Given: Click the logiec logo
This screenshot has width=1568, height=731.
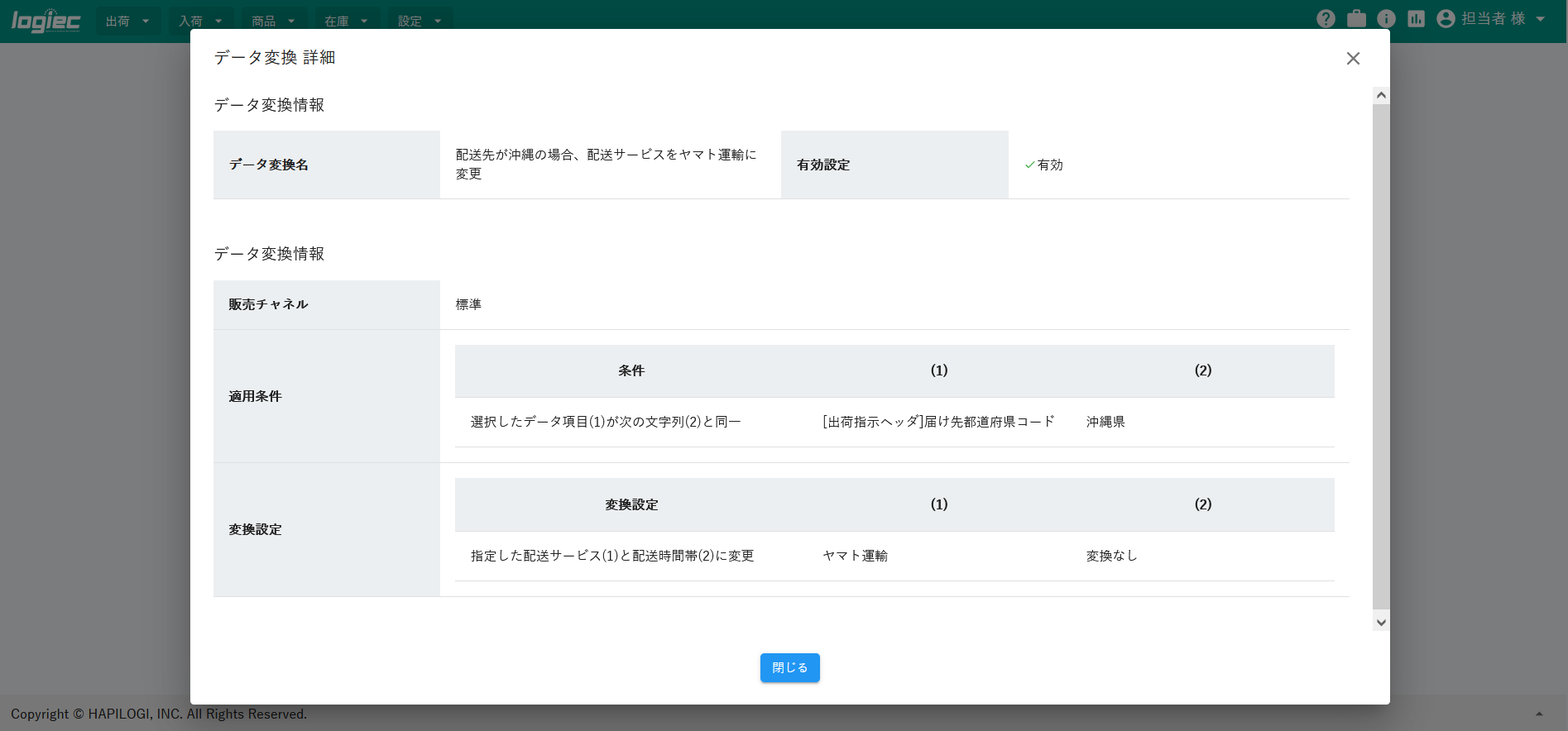Looking at the screenshot, I should tap(46, 21).
